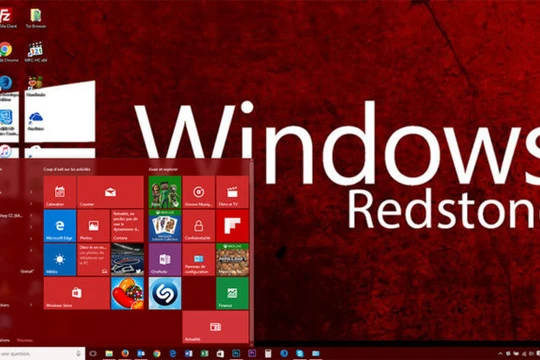
Task: Expand the Photoshop CC jump list arrow
Action: point(31,215)
